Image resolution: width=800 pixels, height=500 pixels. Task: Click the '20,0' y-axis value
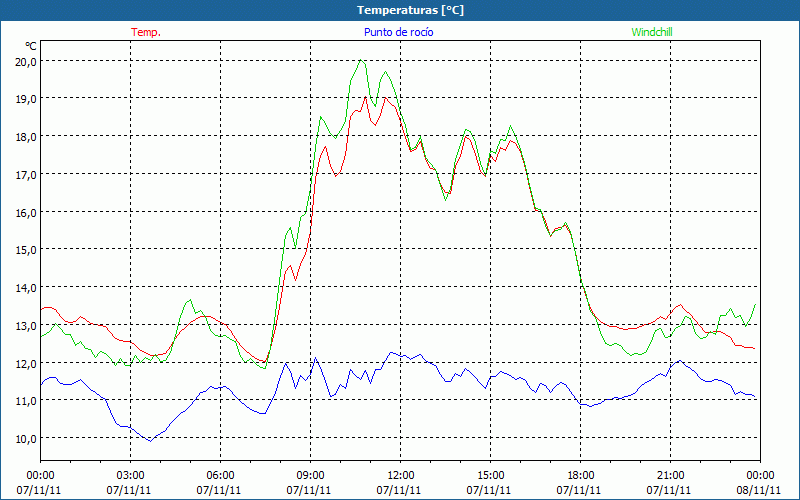[27, 62]
